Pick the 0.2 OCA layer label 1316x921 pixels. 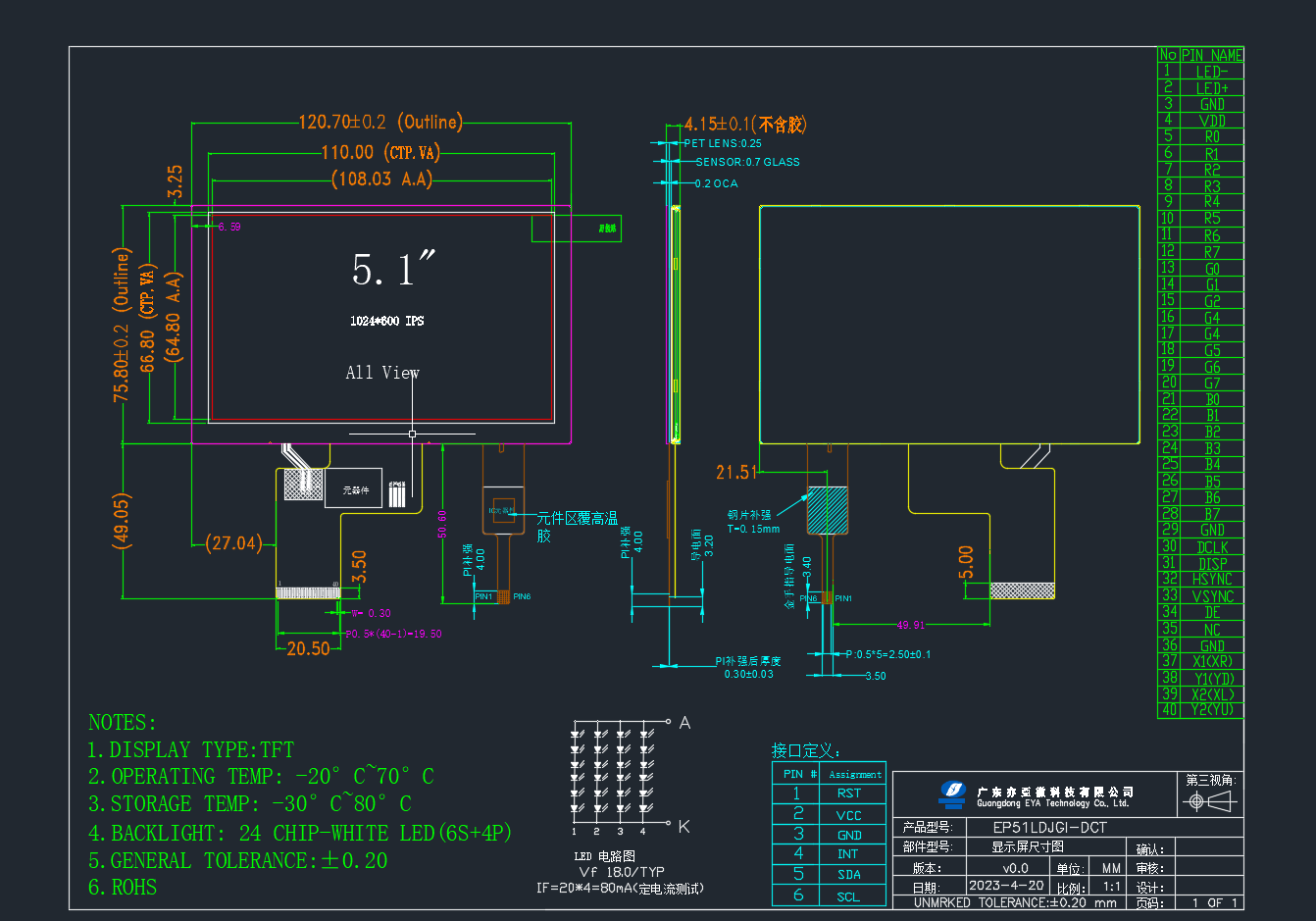coord(717,183)
